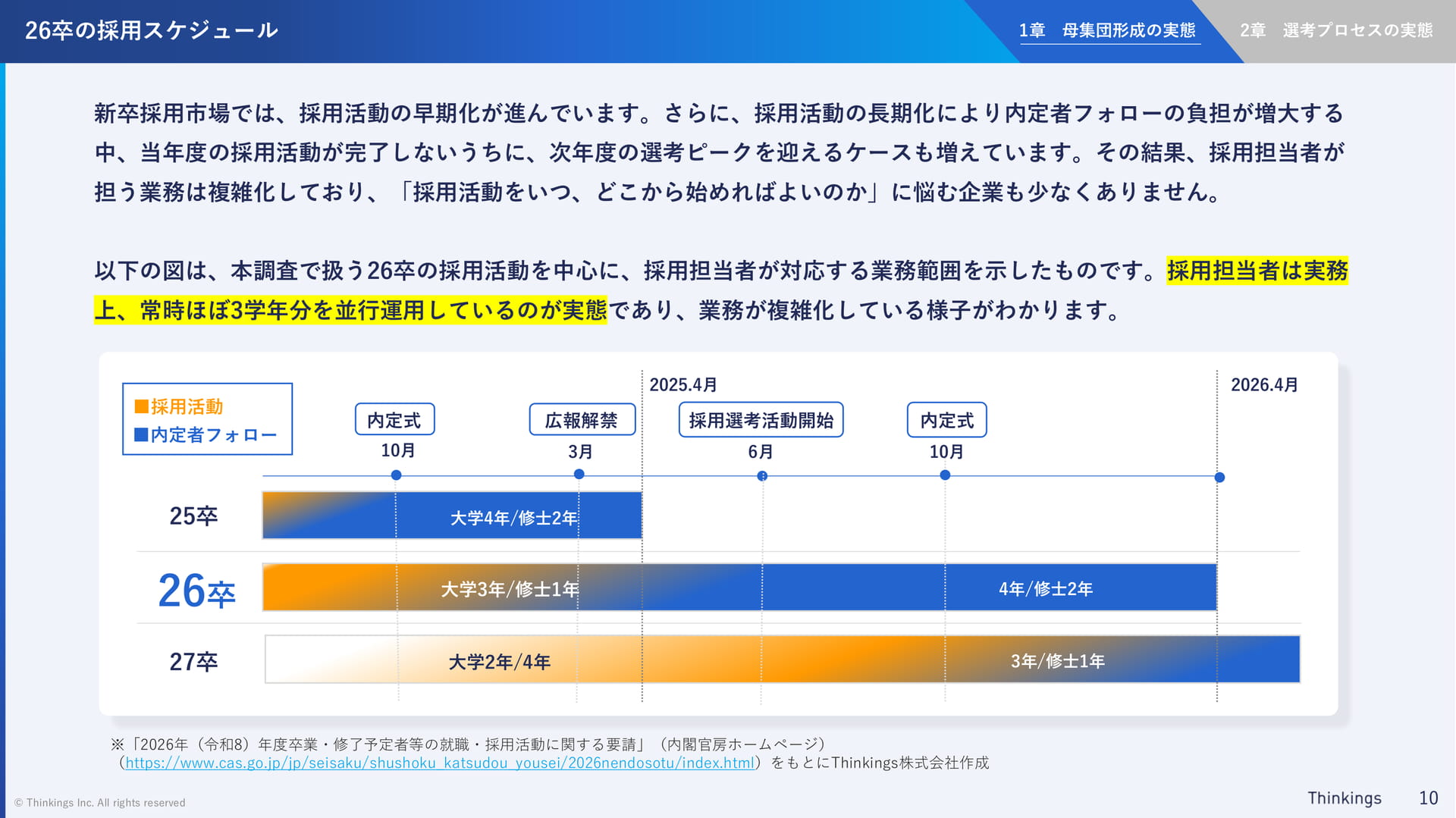
Task: Click the 25卒 row label
Action: click(x=193, y=516)
